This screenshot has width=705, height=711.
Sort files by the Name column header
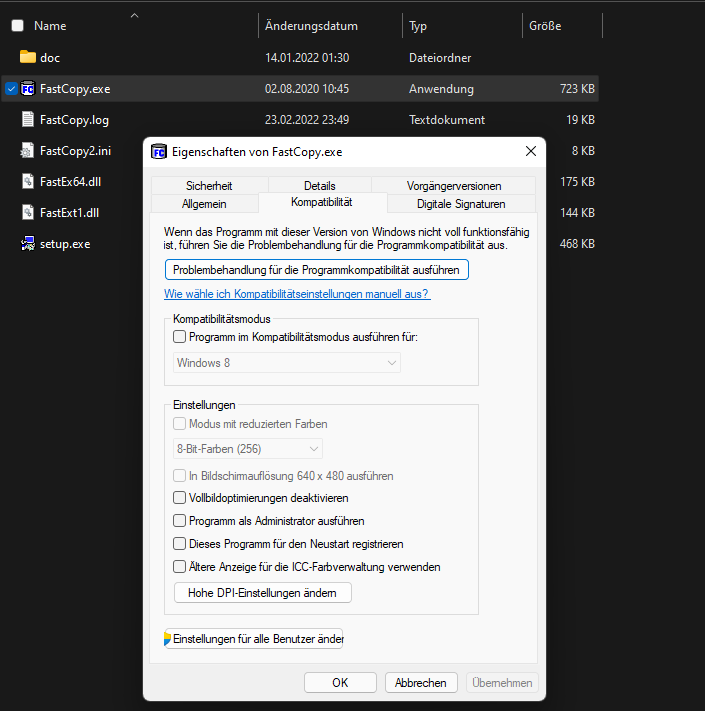point(50,26)
